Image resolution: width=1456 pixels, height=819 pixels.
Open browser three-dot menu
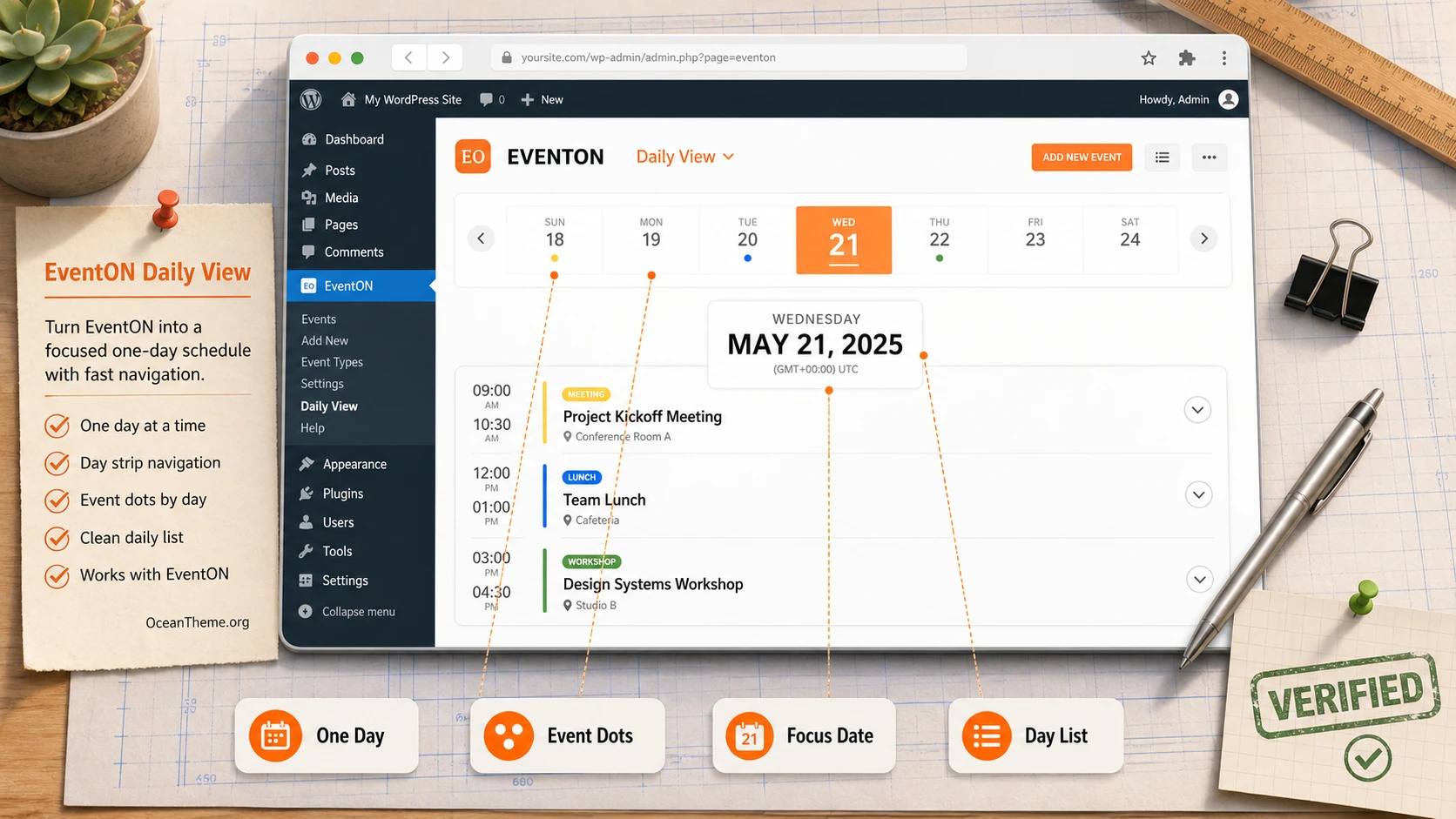1223,58
